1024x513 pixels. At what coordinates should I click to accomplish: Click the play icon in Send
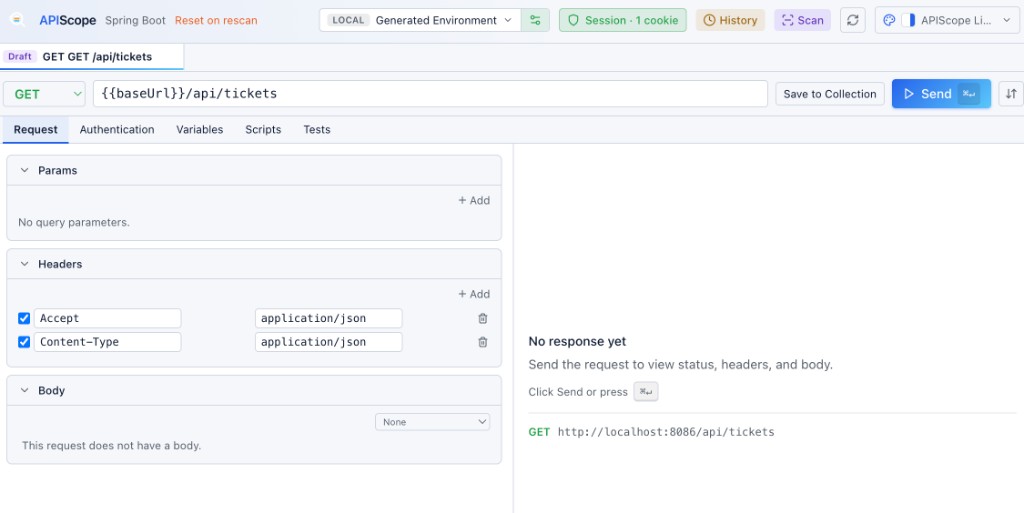pos(908,94)
